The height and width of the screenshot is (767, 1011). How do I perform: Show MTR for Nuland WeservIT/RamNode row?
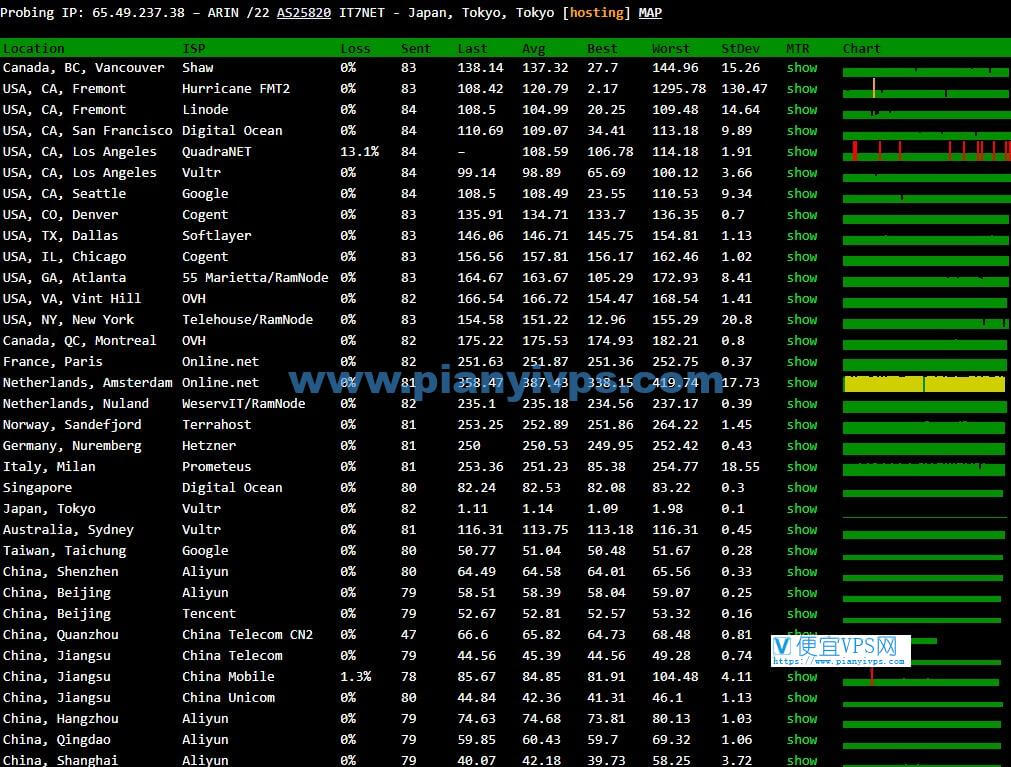[x=801, y=404]
